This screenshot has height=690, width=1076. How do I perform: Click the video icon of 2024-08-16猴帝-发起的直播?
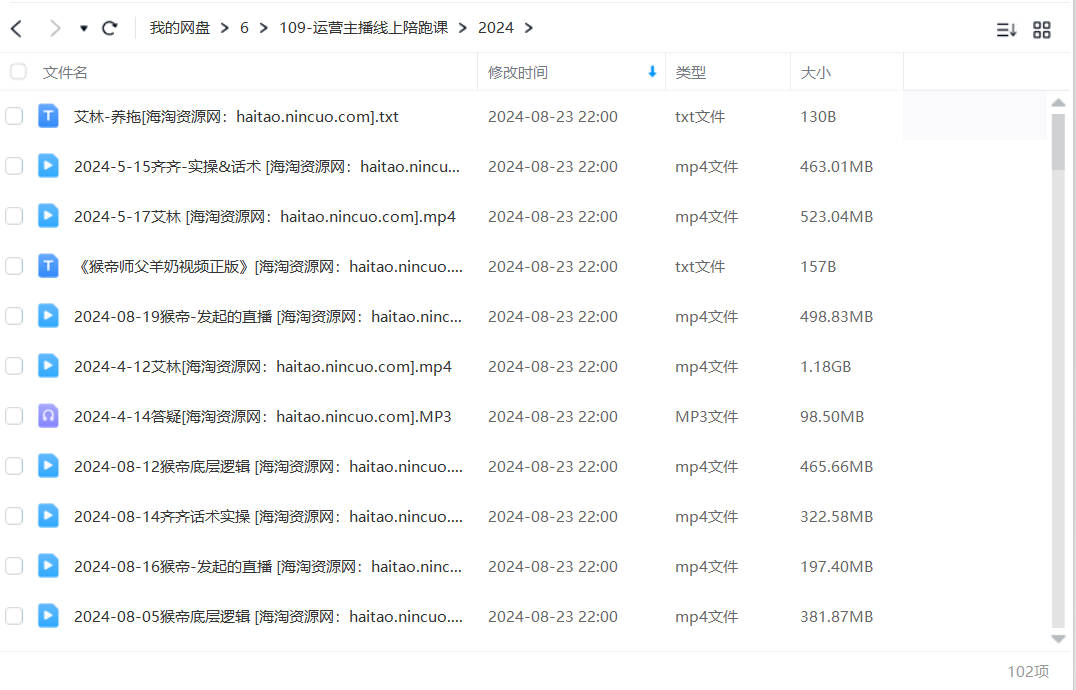tap(48, 567)
